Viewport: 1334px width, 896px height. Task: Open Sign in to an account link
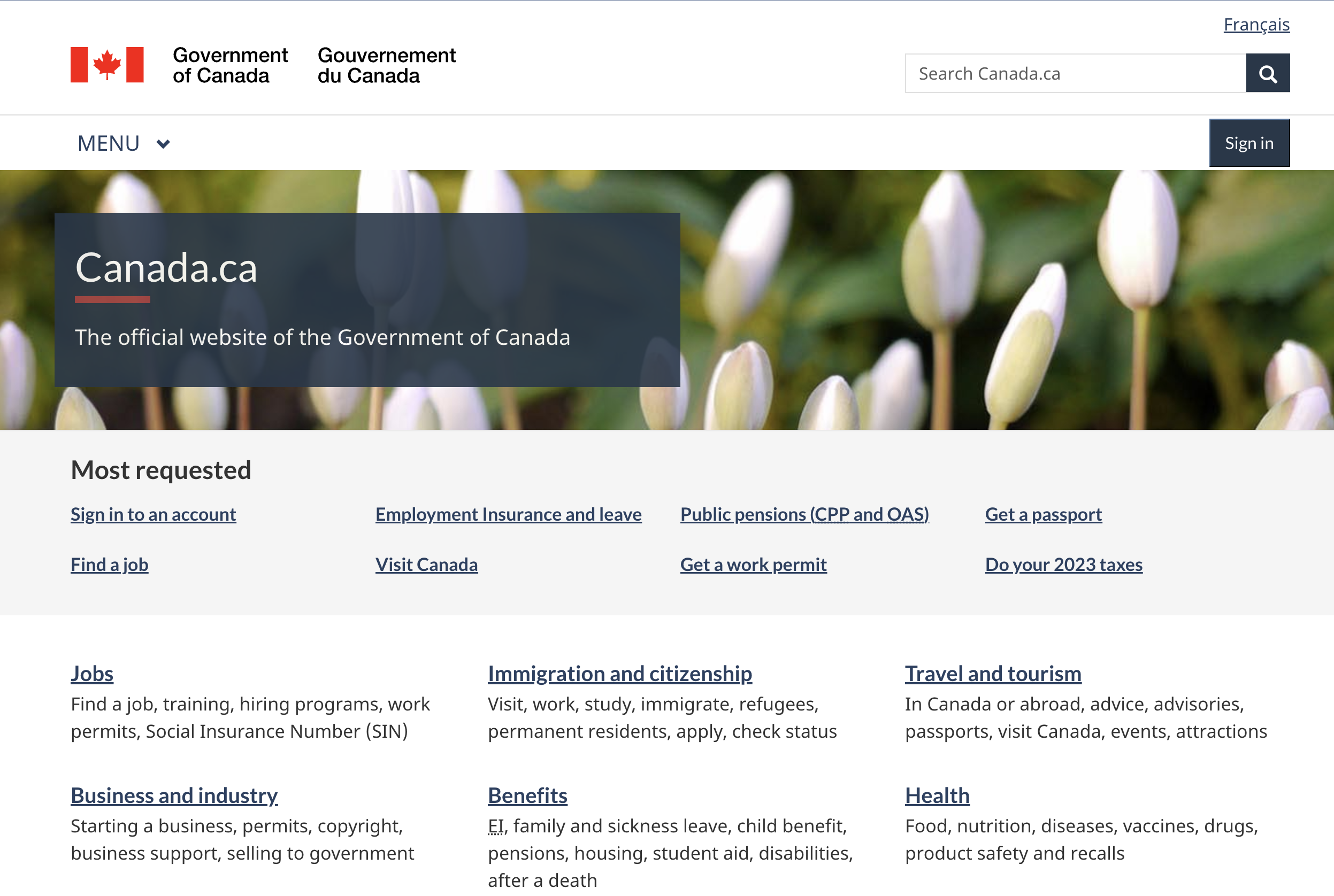tap(153, 514)
